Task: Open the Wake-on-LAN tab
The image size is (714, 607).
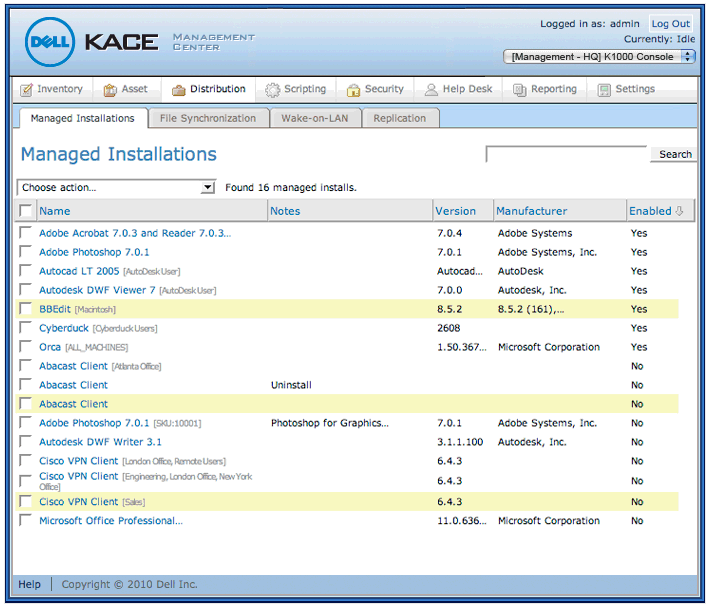Action: 317,118
